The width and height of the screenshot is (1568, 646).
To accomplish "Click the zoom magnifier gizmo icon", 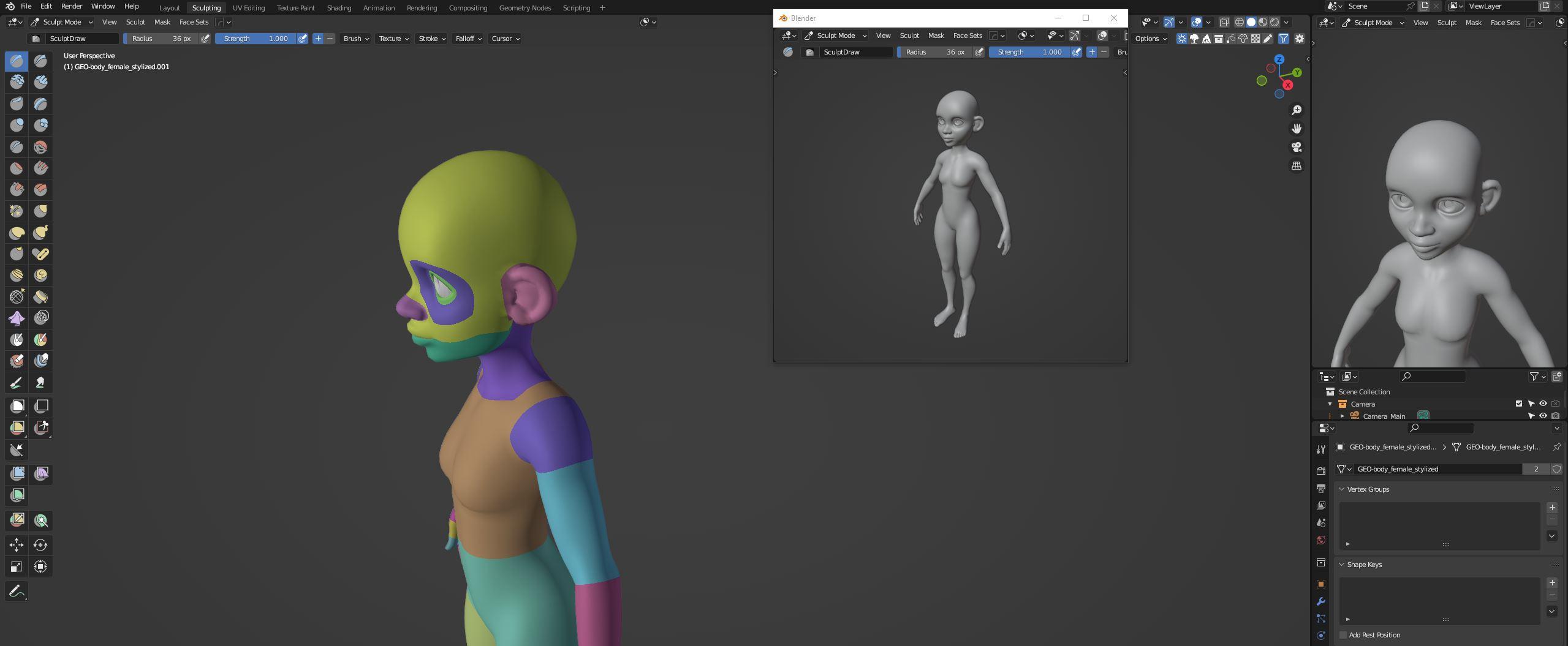I will click(x=1297, y=110).
